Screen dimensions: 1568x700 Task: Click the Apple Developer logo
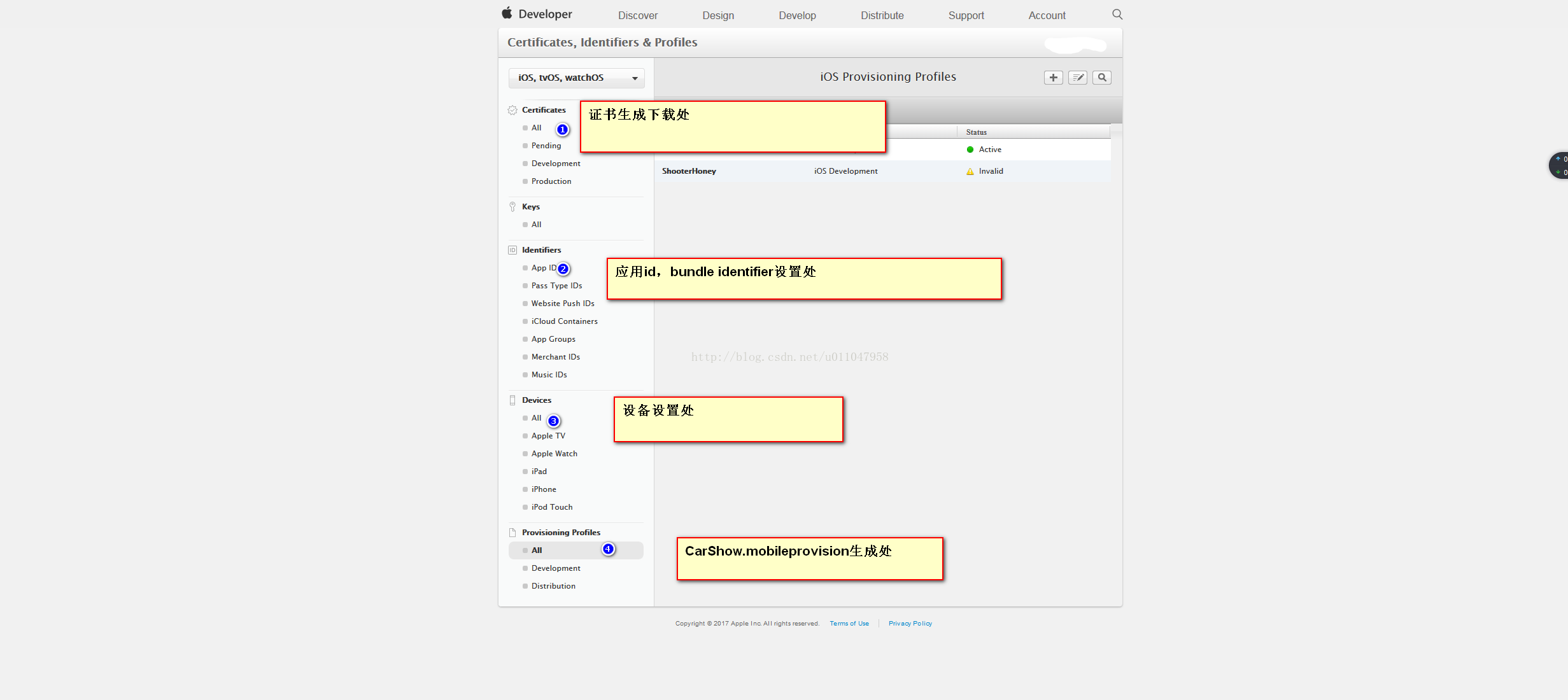coord(537,14)
